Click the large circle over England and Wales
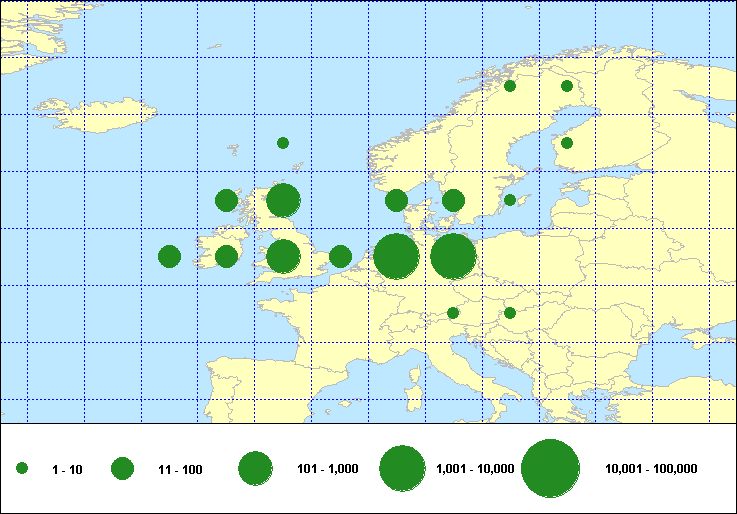Screen dimensions: 737x514 (x=283, y=257)
